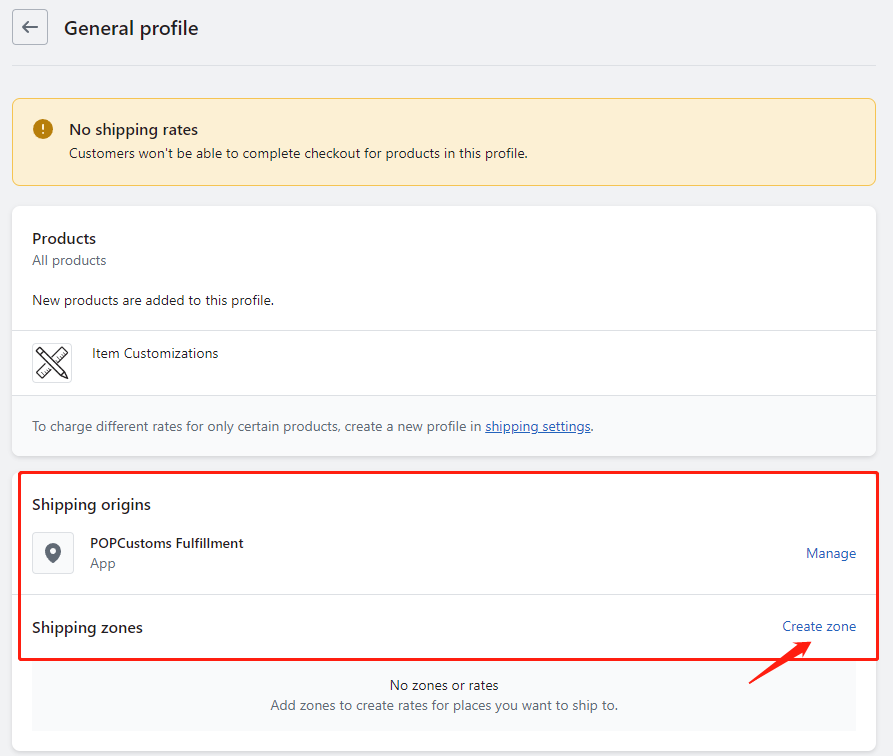Click the Products section heading
The height and width of the screenshot is (756, 893).
coord(64,238)
